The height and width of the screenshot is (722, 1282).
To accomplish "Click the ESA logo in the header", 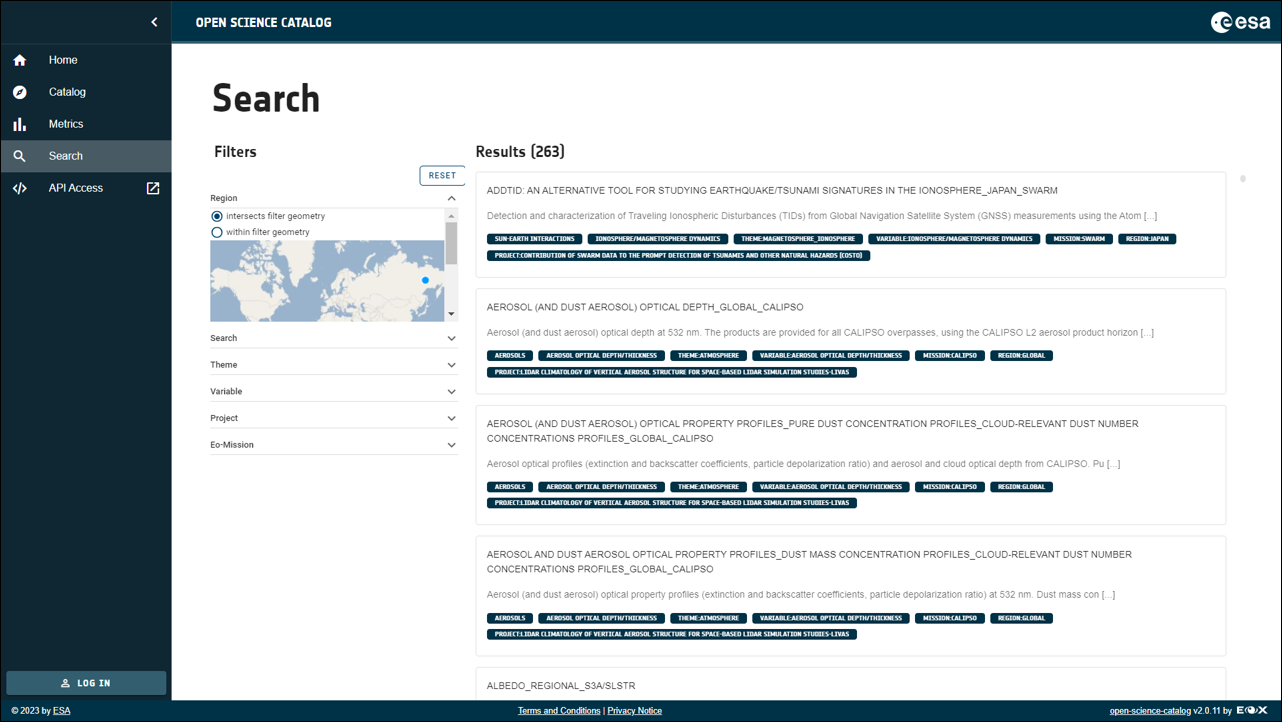I will tap(1240, 21).
